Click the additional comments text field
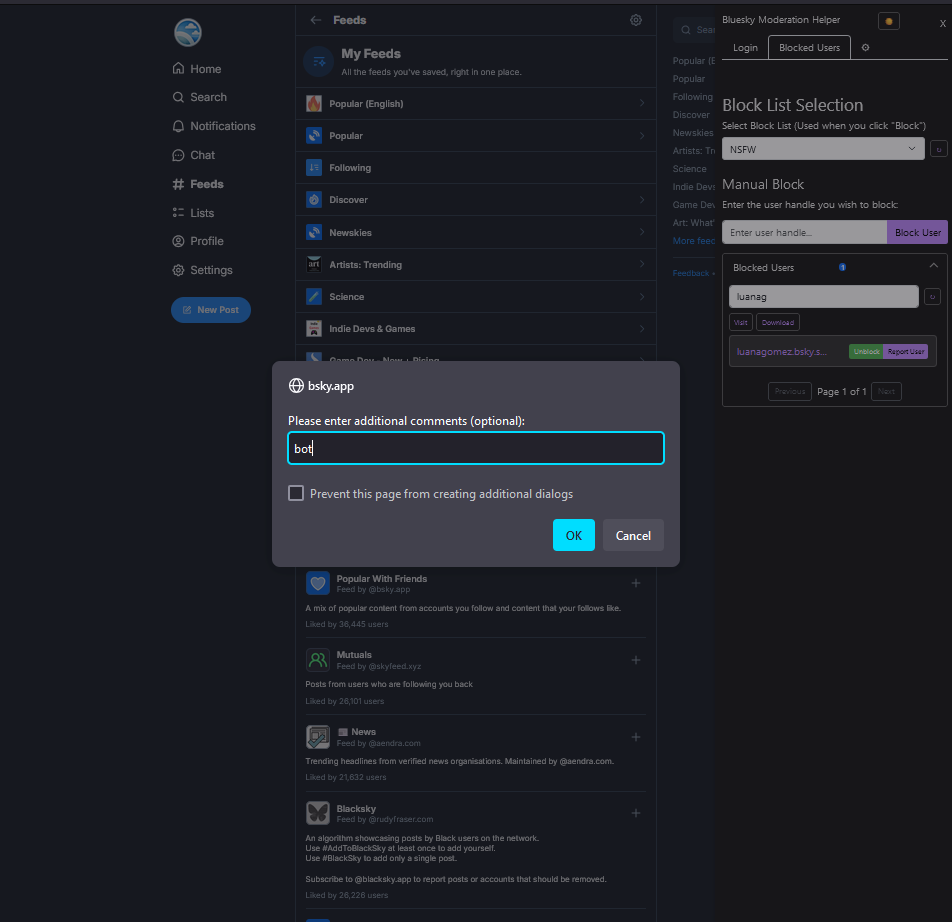 pyautogui.click(x=476, y=448)
